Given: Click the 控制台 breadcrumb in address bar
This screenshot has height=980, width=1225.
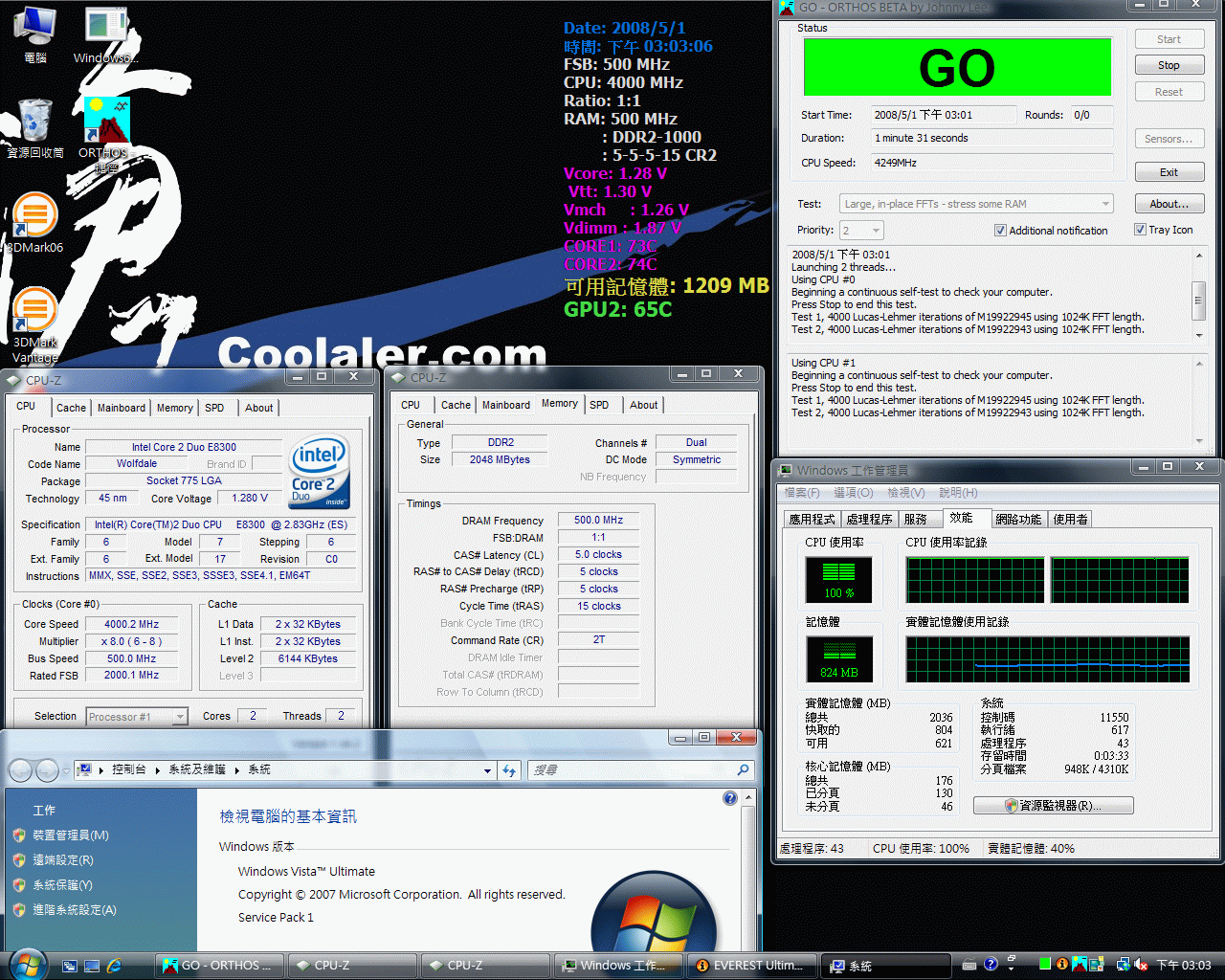Looking at the screenshot, I should pos(128,769).
